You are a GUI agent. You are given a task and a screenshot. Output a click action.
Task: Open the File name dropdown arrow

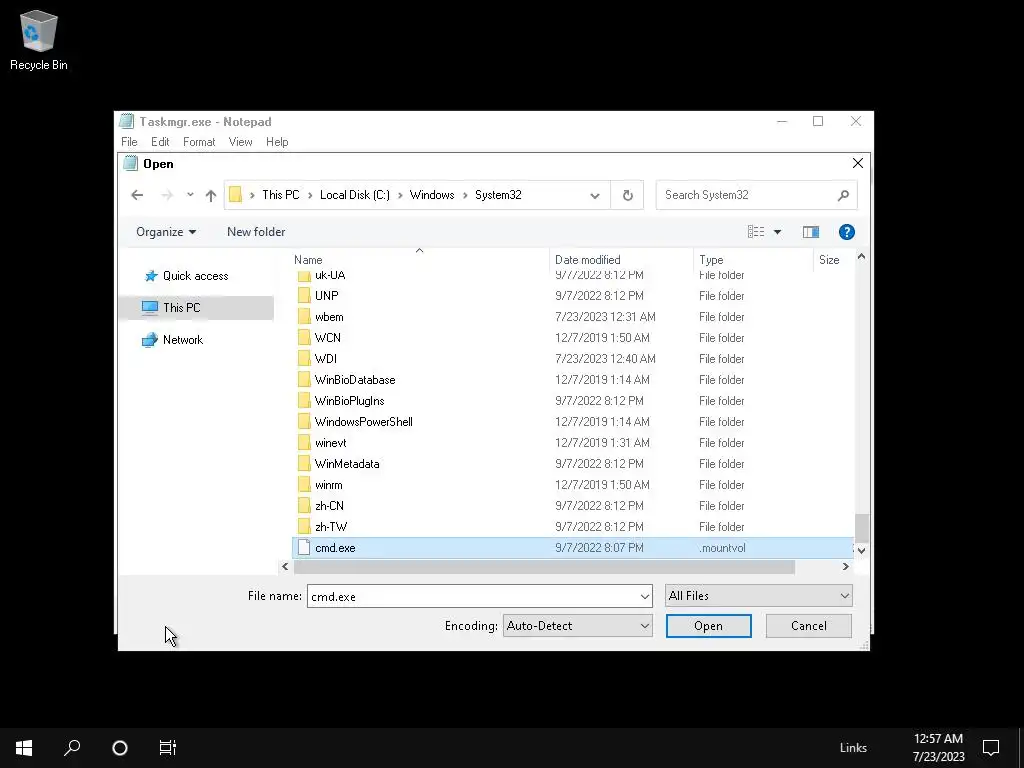pos(644,596)
